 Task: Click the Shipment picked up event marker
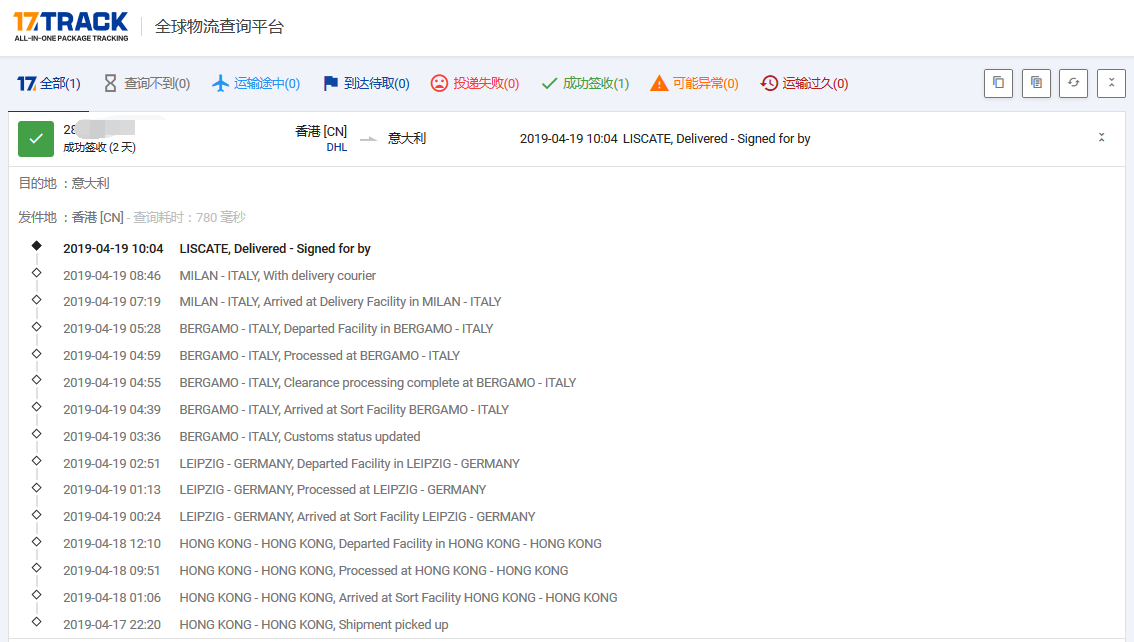click(37, 622)
